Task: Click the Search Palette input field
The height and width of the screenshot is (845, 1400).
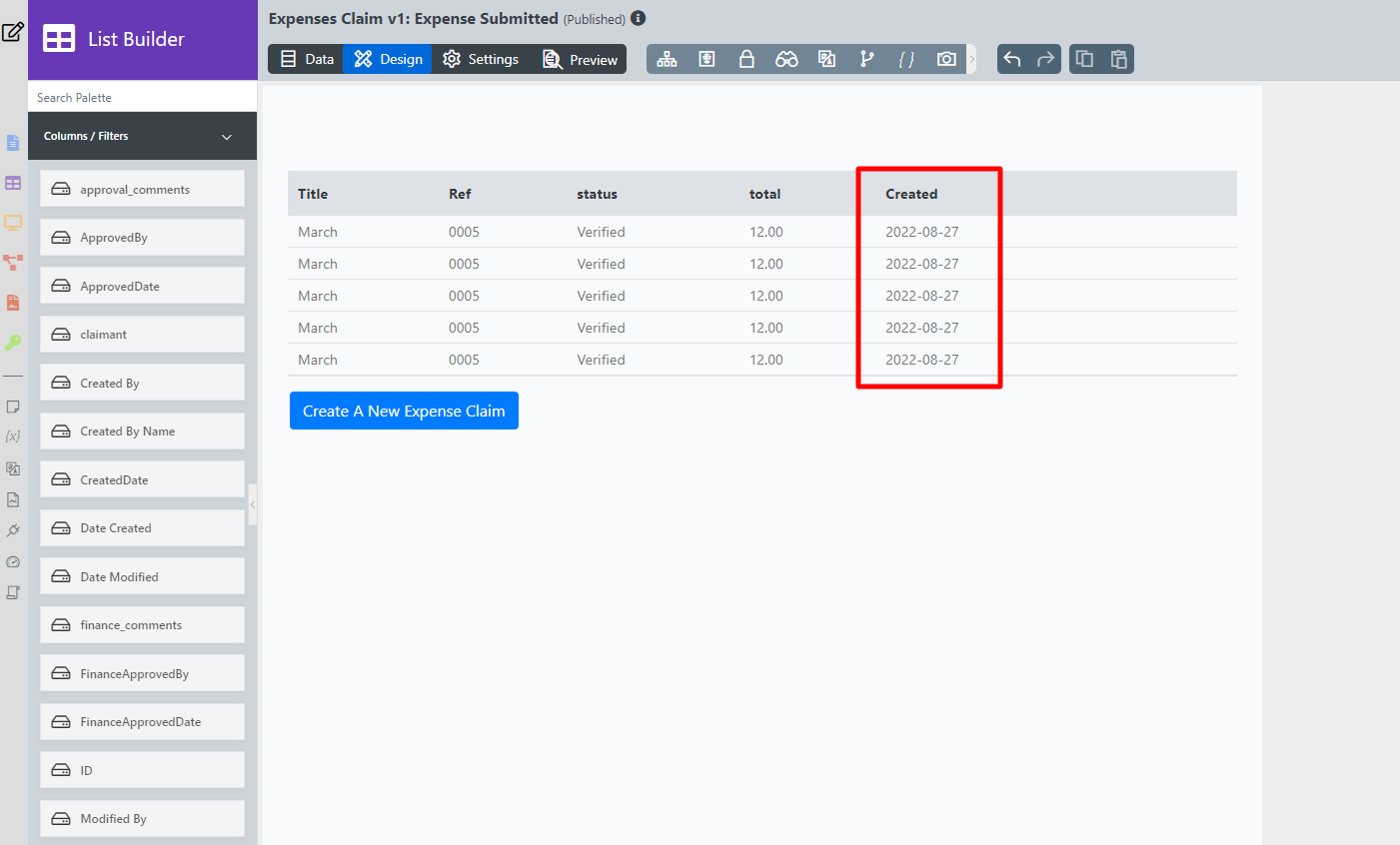Action: [x=142, y=98]
